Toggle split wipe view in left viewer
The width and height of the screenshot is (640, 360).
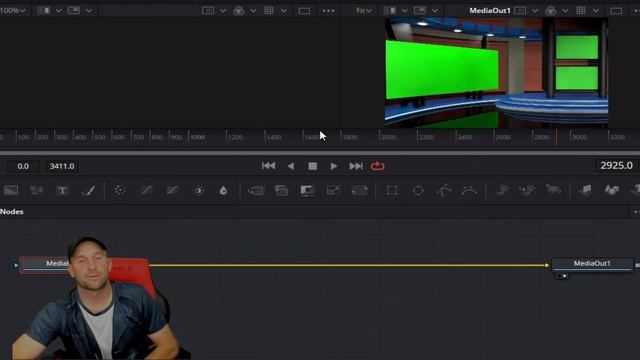tap(43, 11)
